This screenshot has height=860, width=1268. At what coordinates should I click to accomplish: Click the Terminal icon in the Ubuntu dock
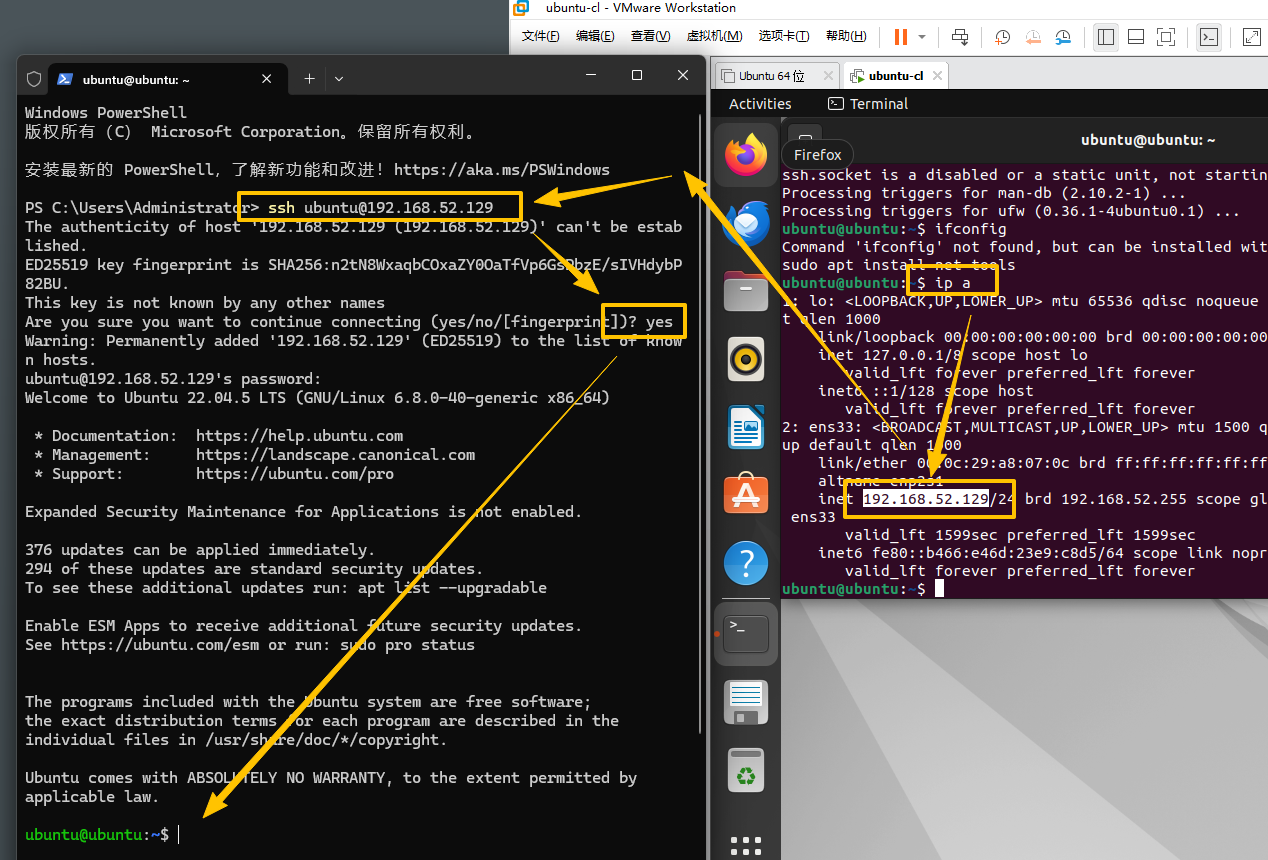746,633
